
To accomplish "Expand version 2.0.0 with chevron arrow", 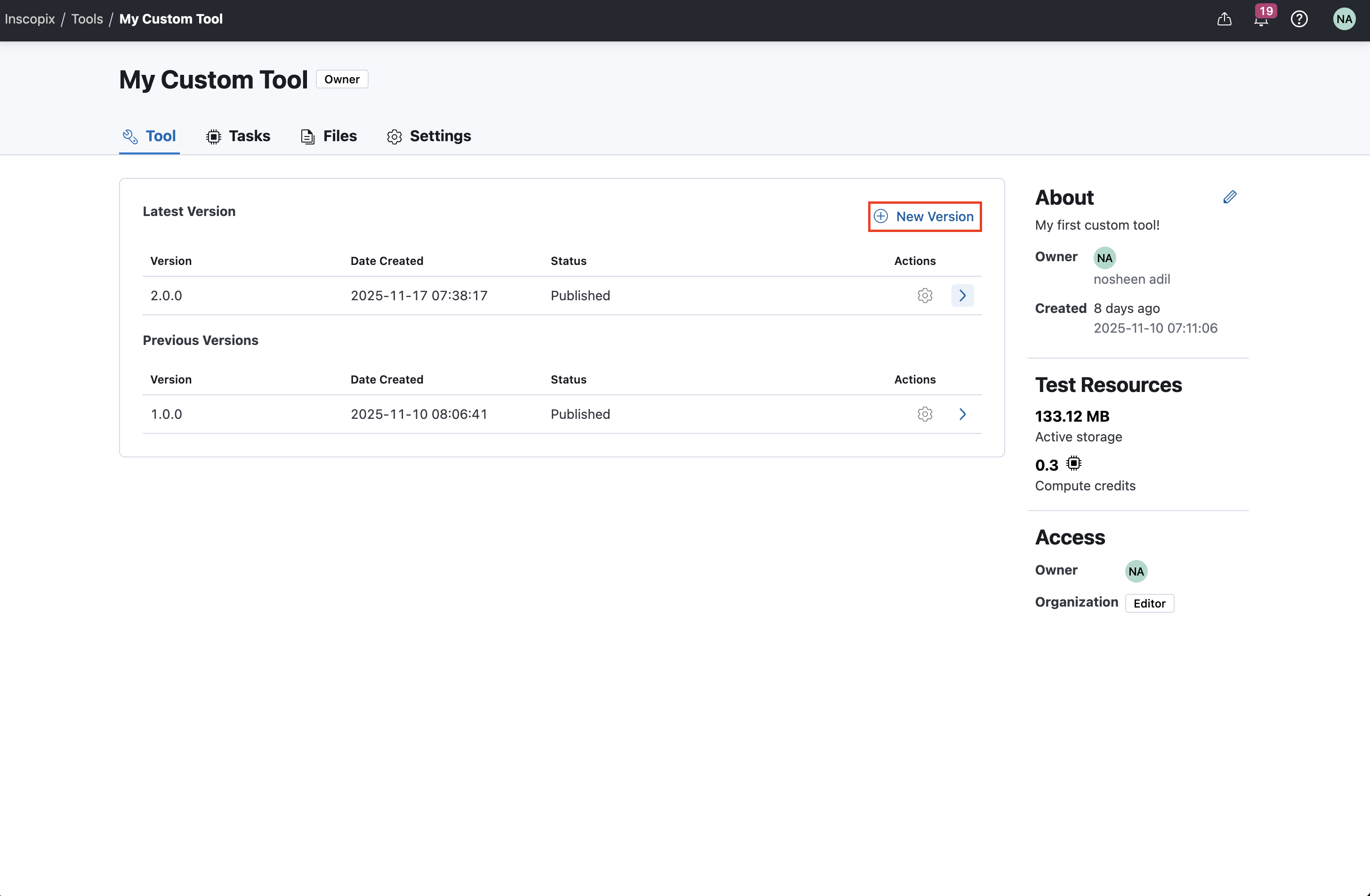I will [x=962, y=295].
